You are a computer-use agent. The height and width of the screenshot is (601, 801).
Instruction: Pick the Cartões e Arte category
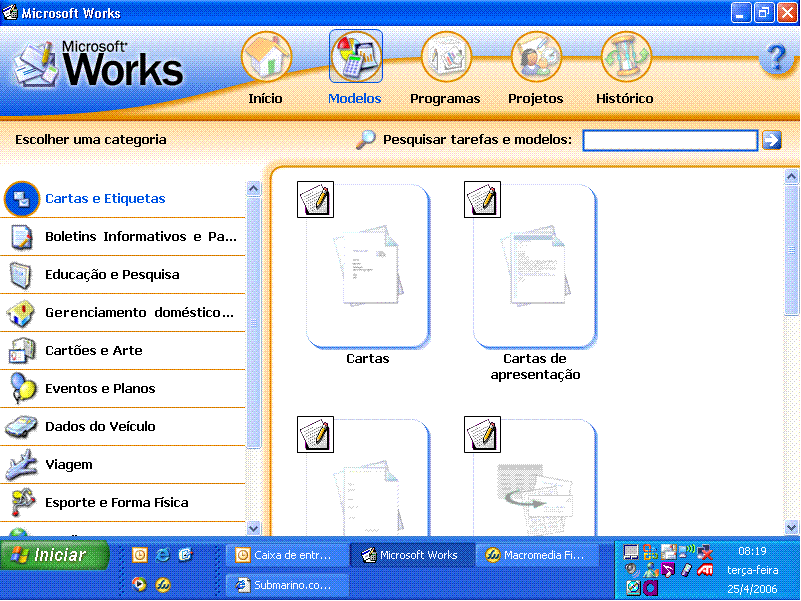[123, 351]
